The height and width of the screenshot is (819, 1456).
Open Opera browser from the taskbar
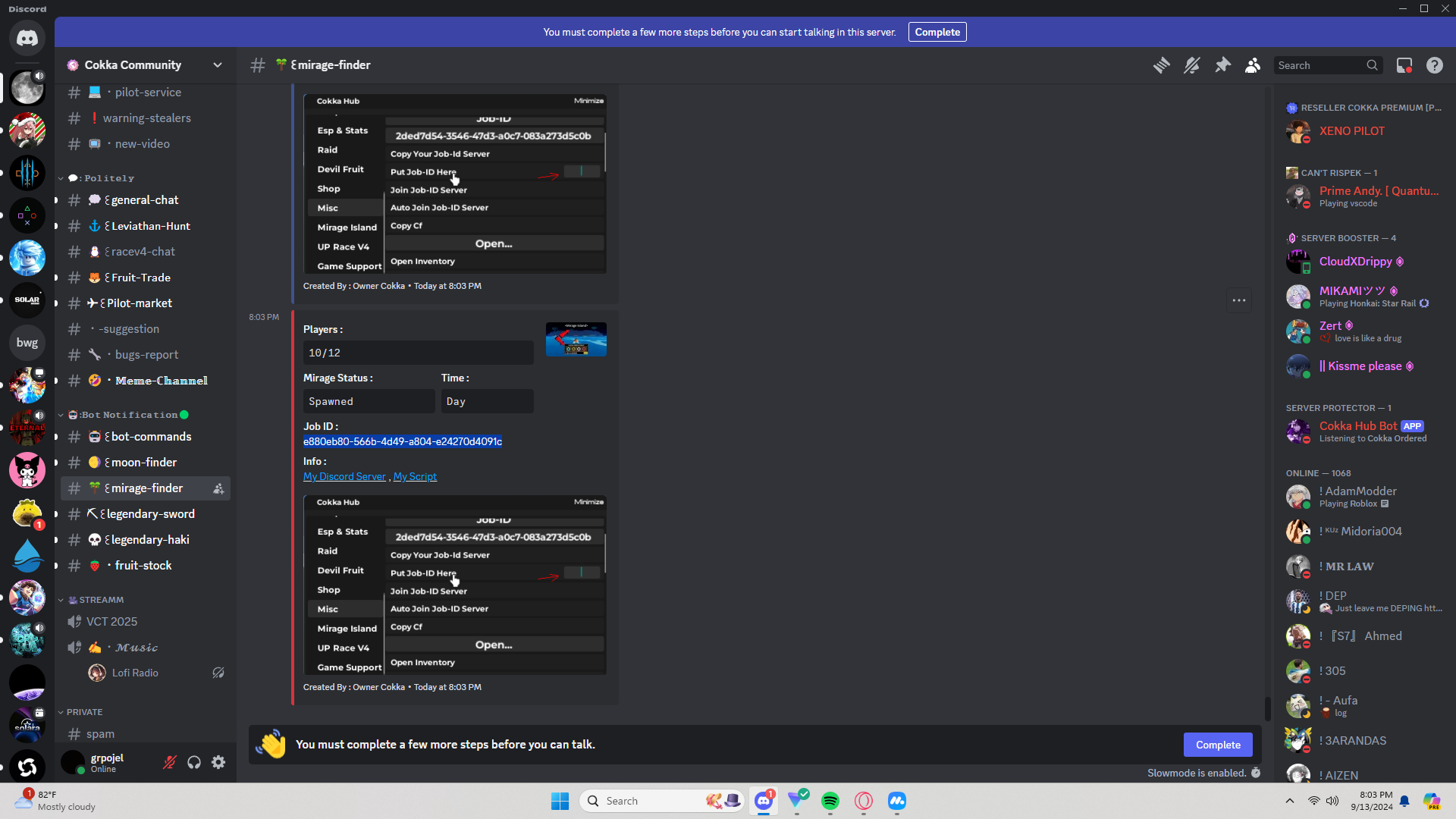click(x=864, y=801)
